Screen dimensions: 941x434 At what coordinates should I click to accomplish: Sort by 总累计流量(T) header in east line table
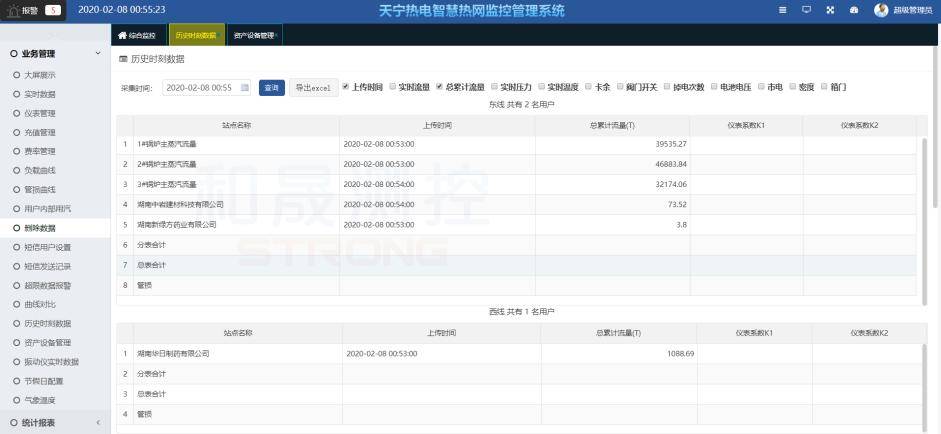pos(612,125)
